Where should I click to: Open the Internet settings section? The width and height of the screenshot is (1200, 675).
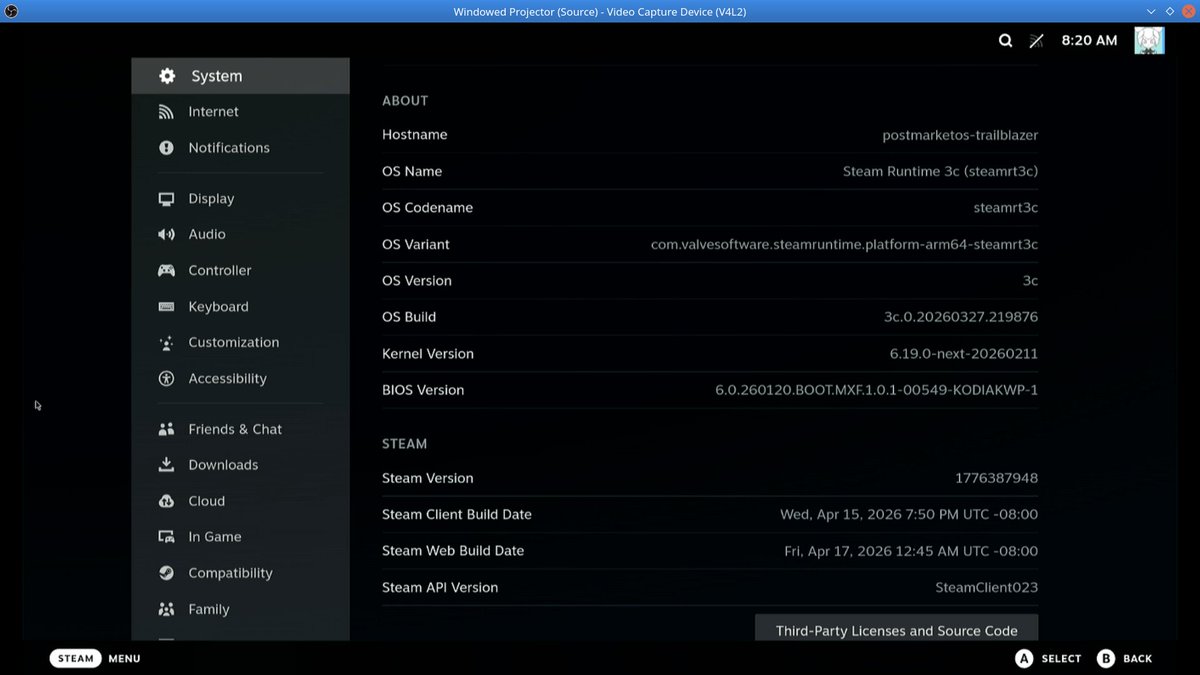(x=240, y=112)
